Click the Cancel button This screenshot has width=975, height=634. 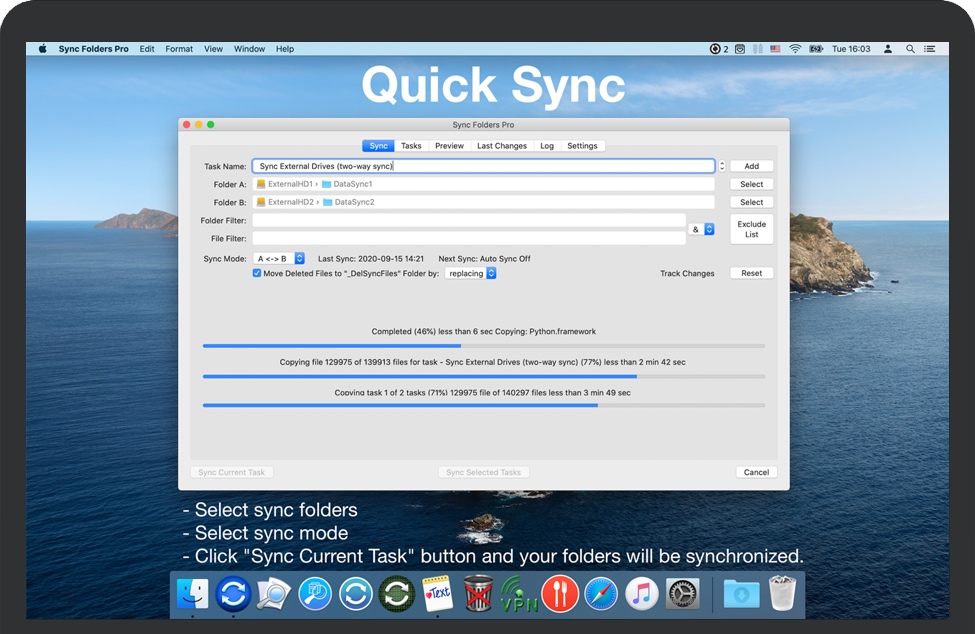[x=756, y=472]
